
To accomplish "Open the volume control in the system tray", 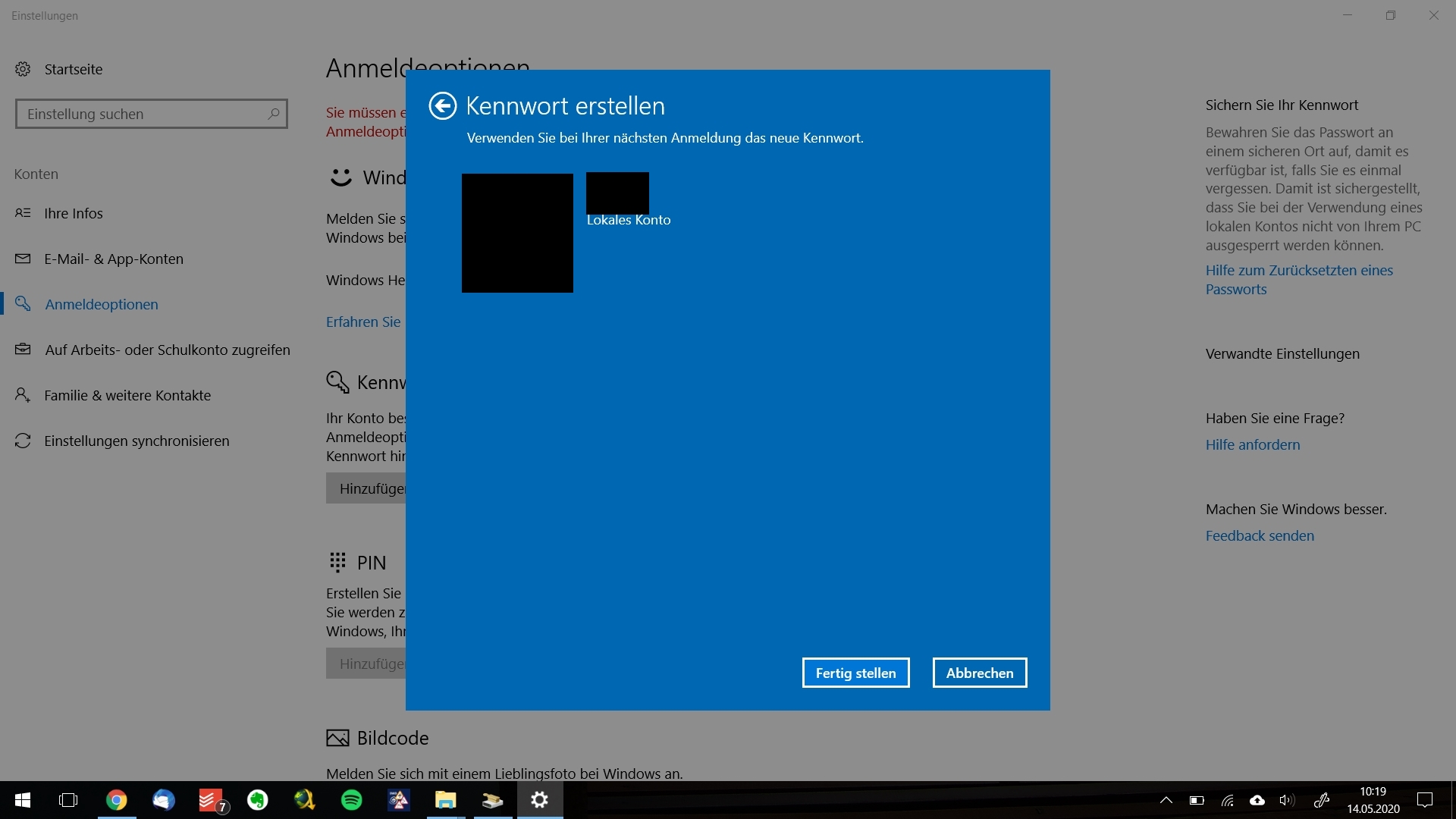I will coord(1286,800).
